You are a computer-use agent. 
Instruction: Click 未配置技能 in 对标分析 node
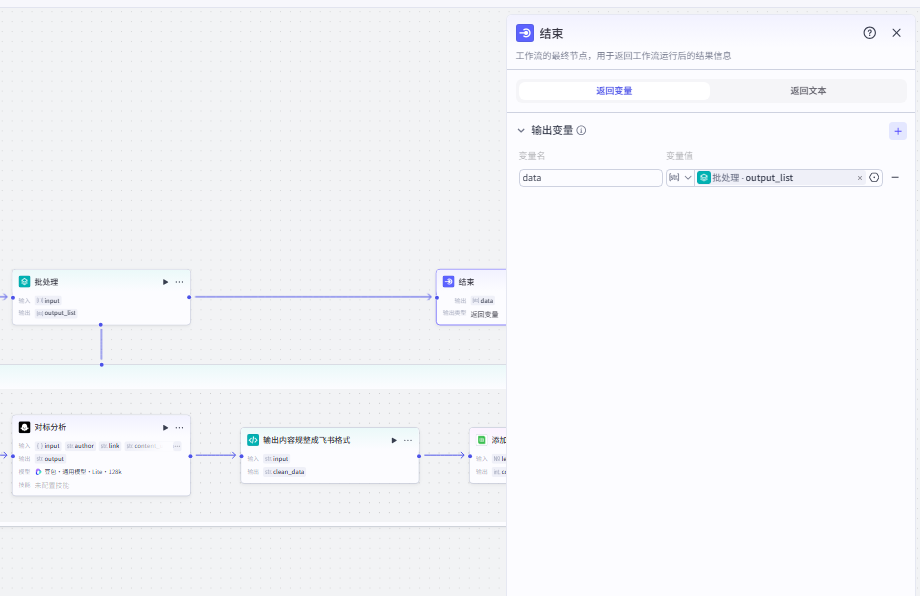(x=52, y=486)
